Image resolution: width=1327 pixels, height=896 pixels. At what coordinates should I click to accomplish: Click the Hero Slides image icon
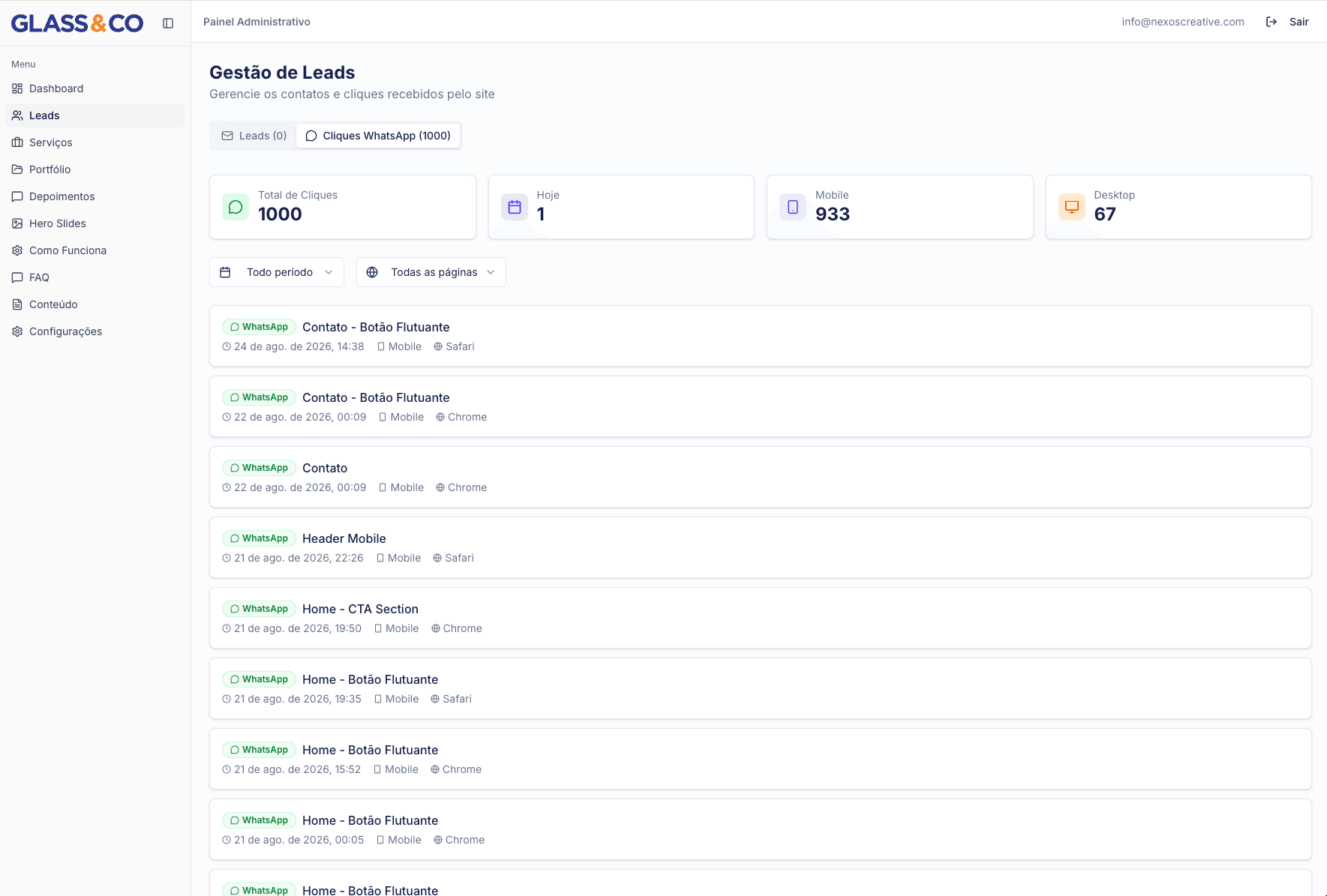17,223
